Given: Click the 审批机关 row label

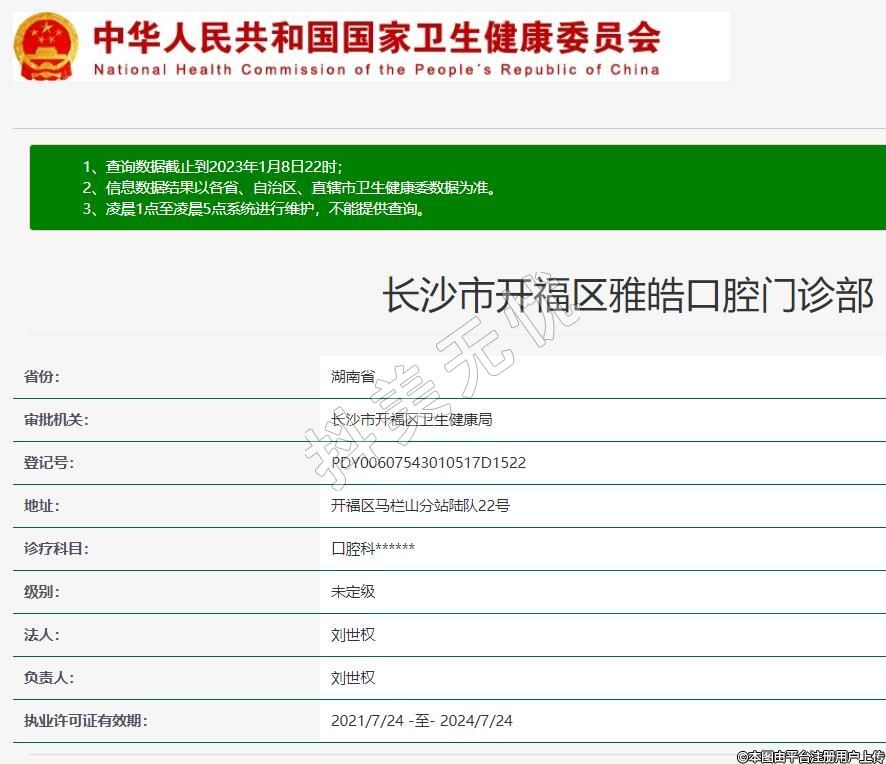Looking at the screenshot, I should click(56, 420).
